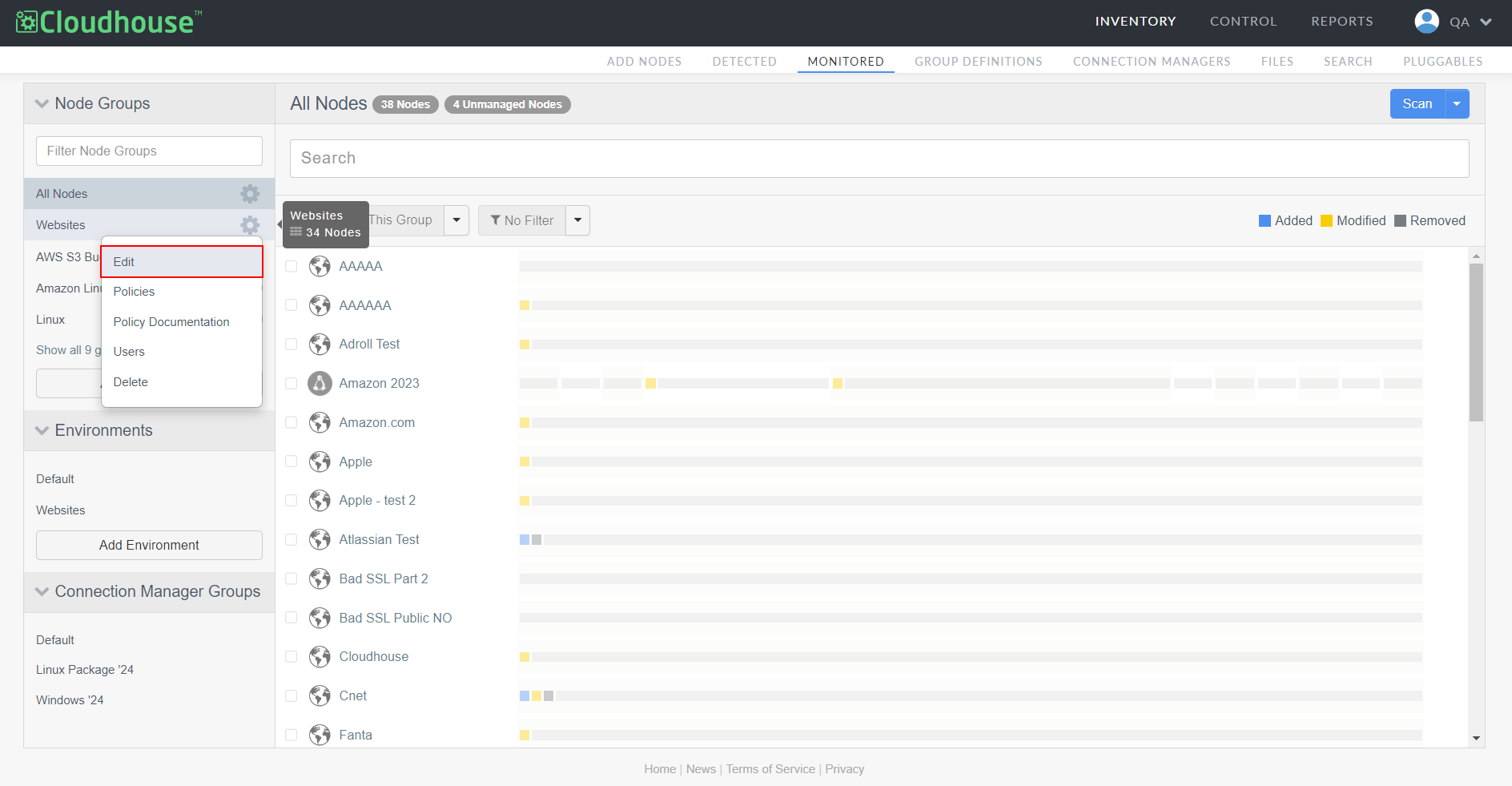Image resolution: width=1512 pixels, height=786 pixels.
Task: Check the Apple node box
Action: click(292, 462)
